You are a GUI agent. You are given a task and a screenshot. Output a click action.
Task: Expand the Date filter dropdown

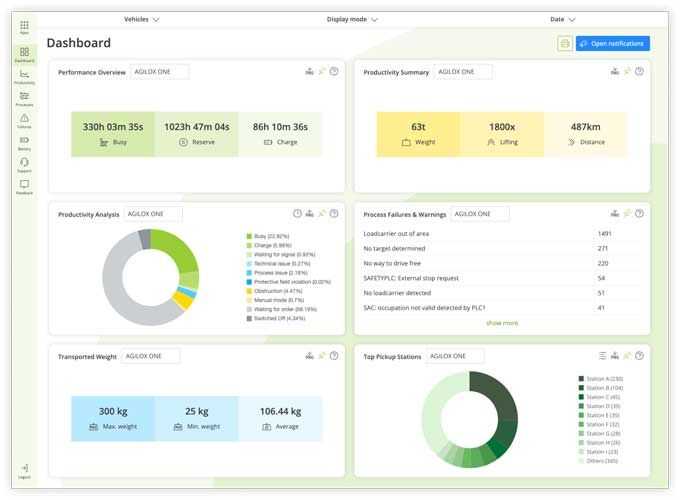tap(562, 20)
